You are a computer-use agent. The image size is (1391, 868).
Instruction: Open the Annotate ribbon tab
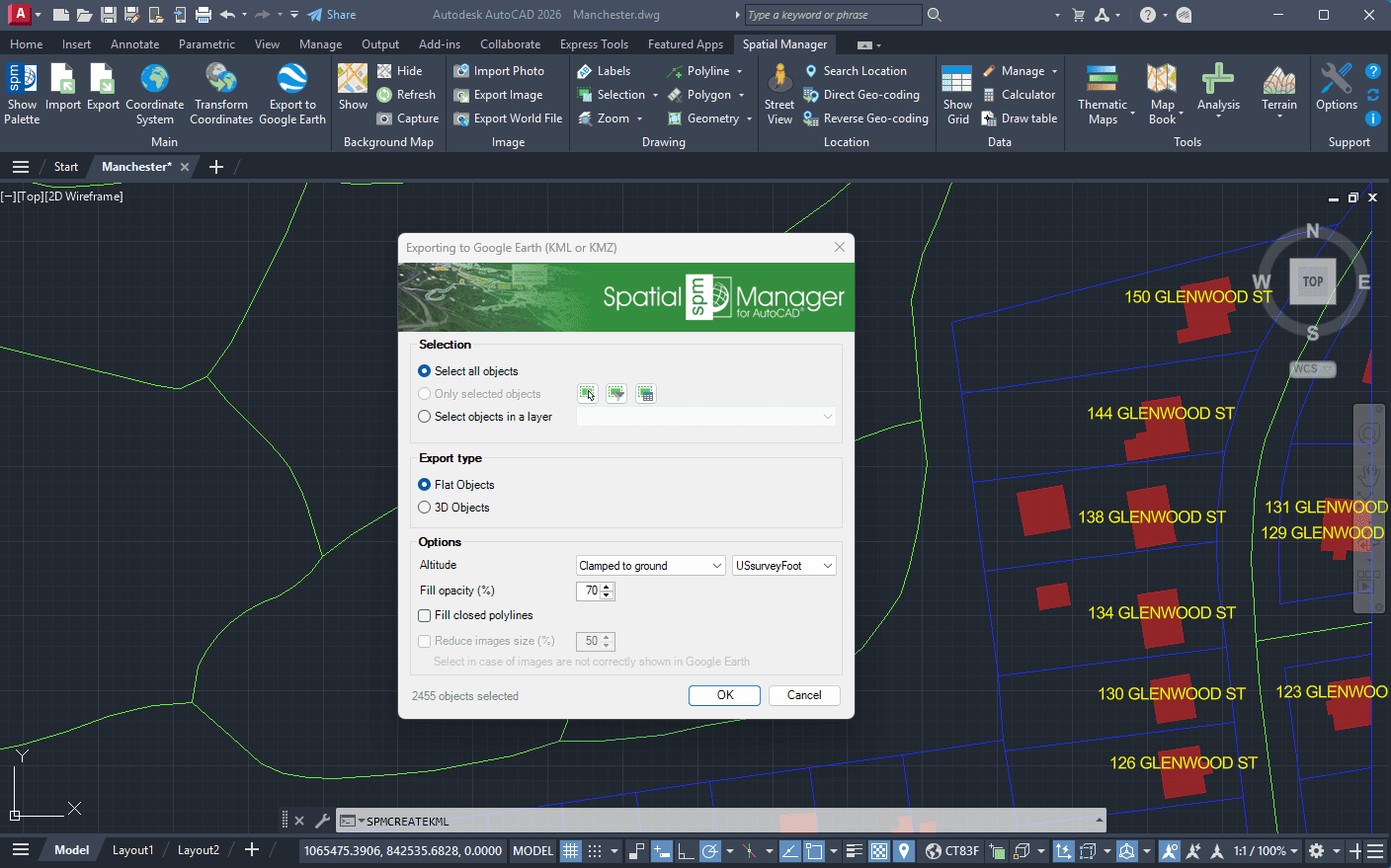[x=134, y=44]
